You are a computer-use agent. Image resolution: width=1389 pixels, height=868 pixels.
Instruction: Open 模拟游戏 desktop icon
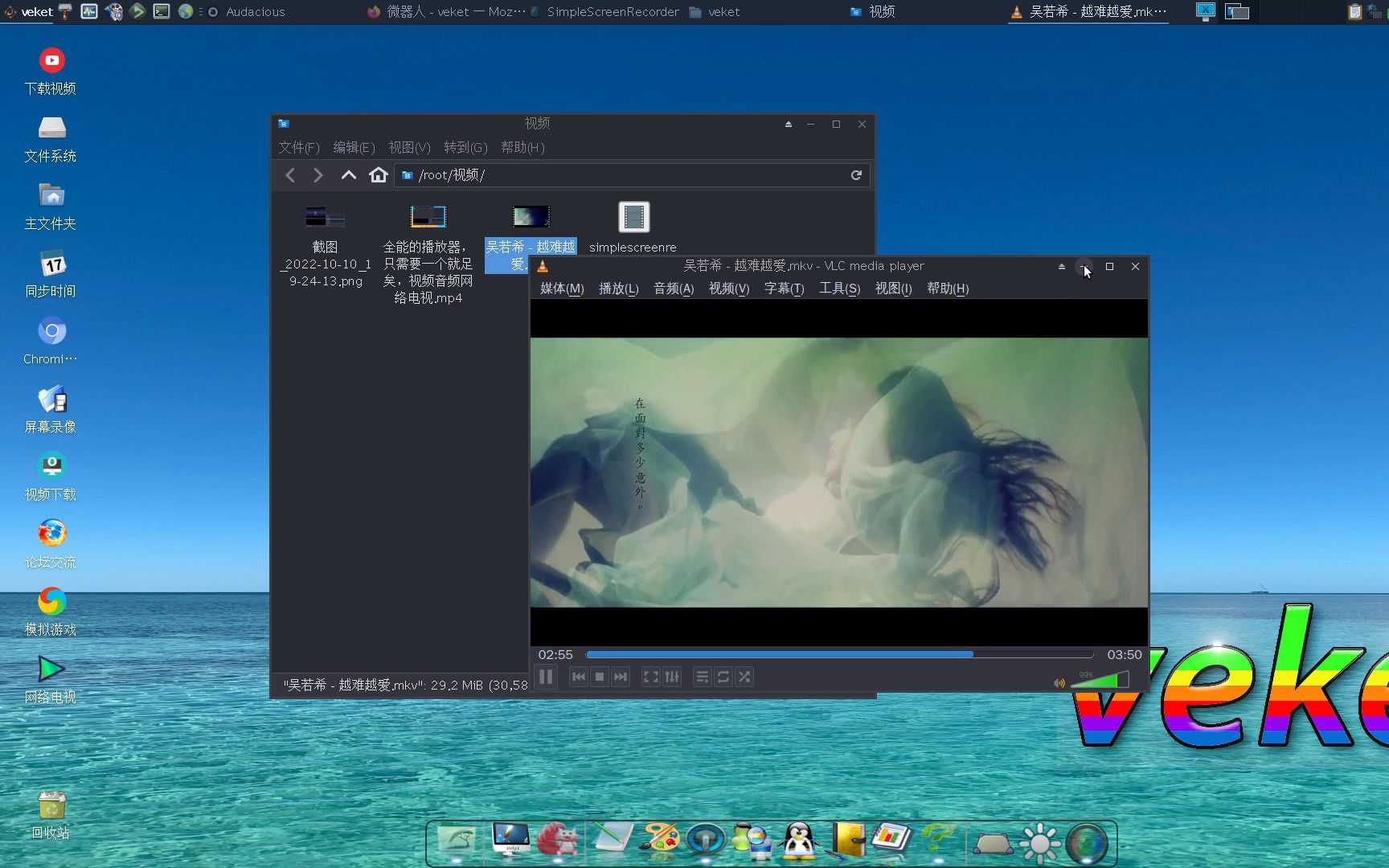click(51, 613)
